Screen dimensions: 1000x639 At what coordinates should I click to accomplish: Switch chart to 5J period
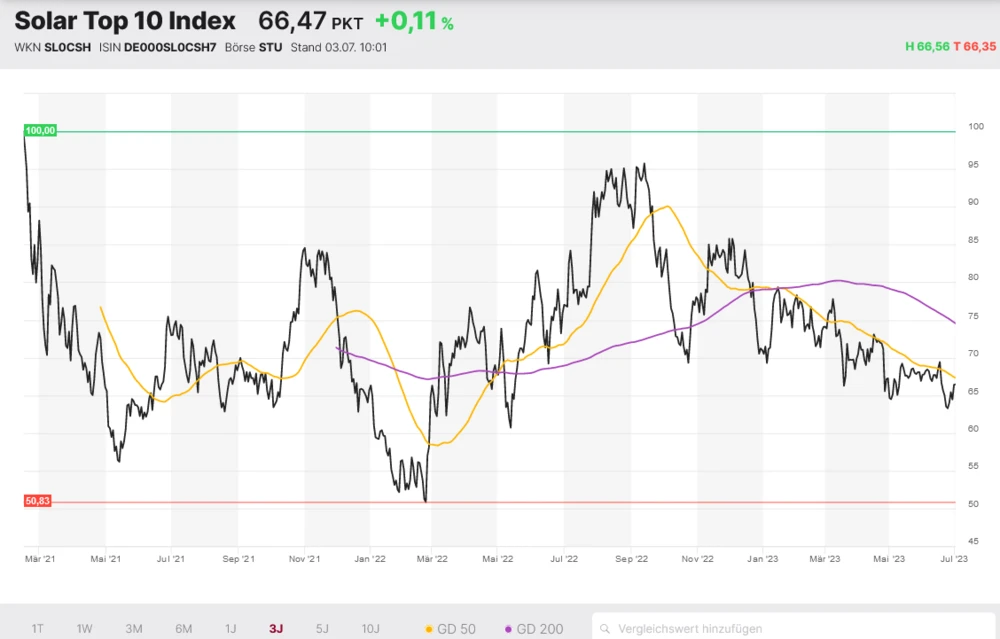coord(322,629)
